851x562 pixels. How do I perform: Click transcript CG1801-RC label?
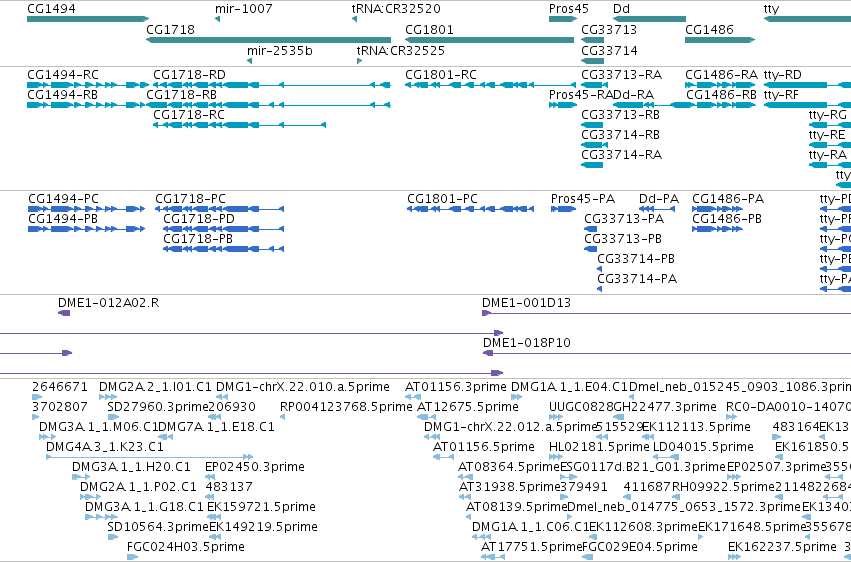[x=441, y=74]
